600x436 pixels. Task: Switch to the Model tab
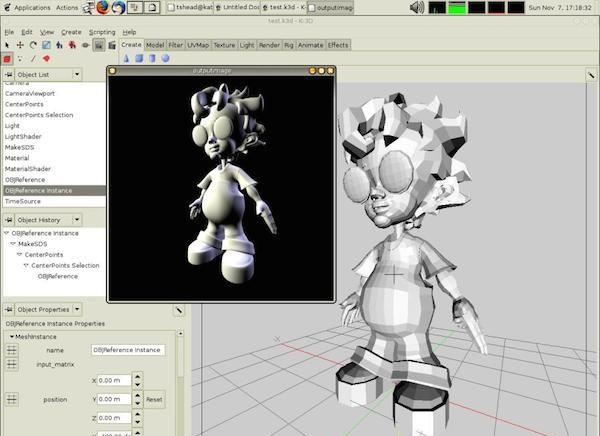coord(155,45)
